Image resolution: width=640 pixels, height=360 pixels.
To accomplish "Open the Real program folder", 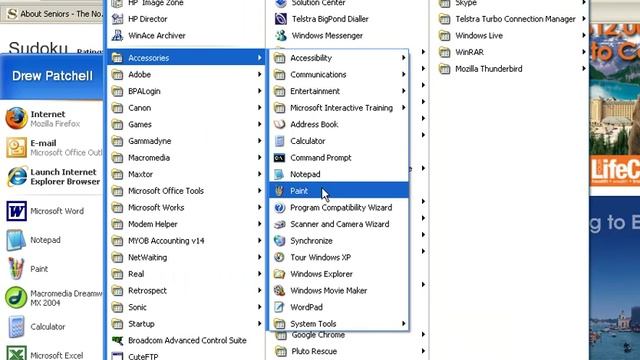I will 186,274.
